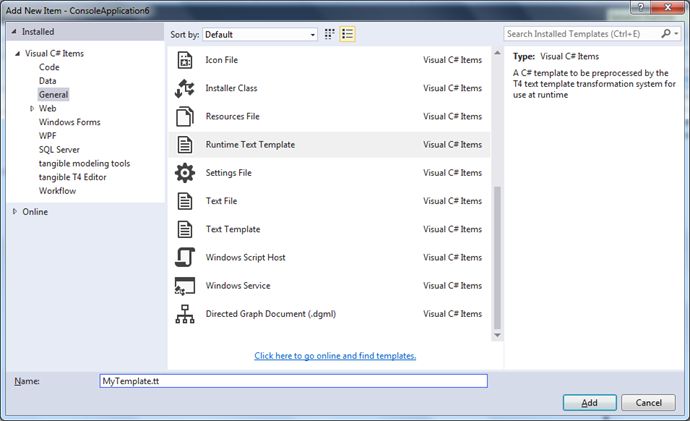
Task: Select the WPF category
Action: (48, 135)
